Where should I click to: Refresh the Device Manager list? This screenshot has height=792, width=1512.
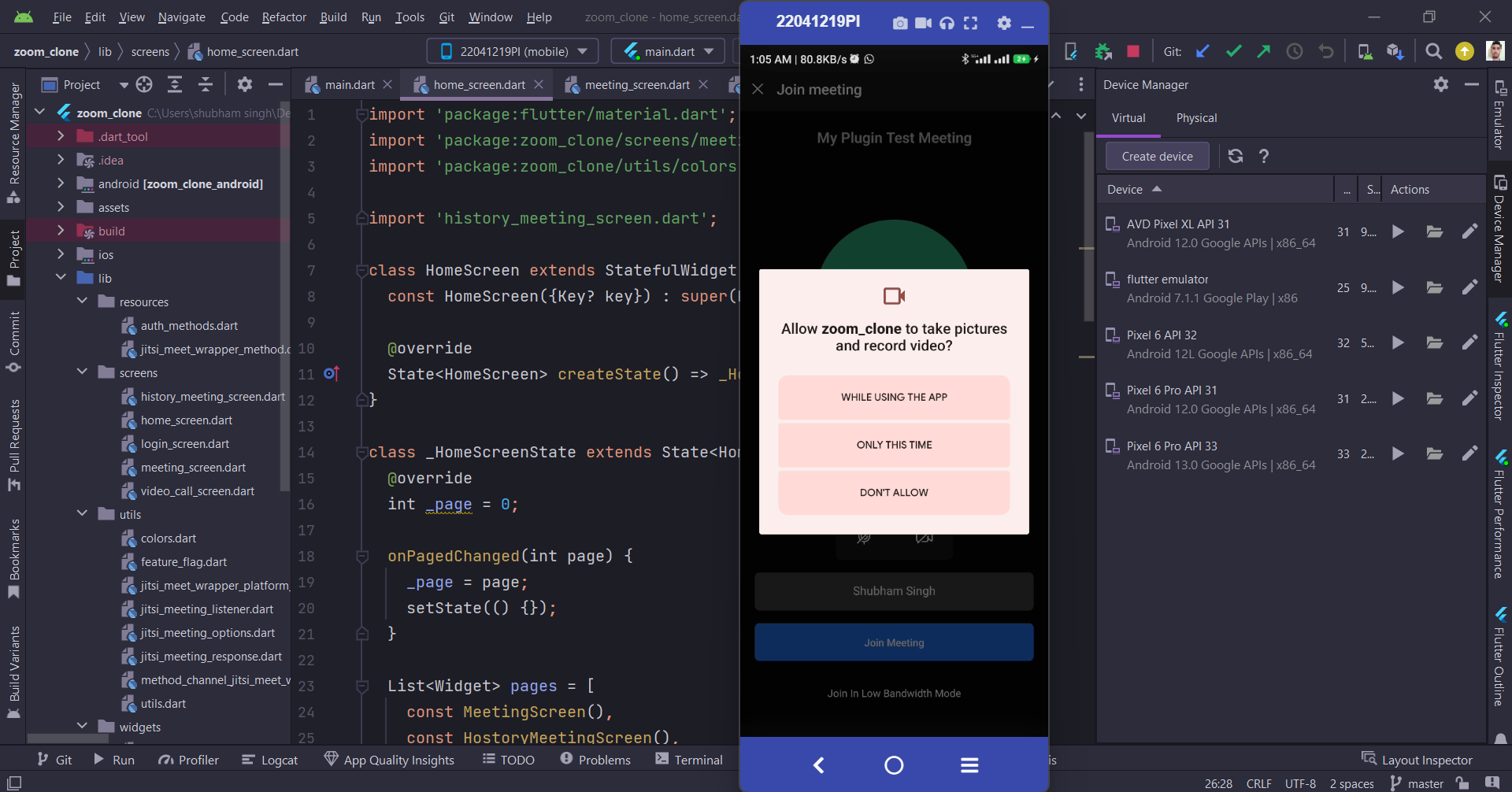click(x=1236, y=156)
